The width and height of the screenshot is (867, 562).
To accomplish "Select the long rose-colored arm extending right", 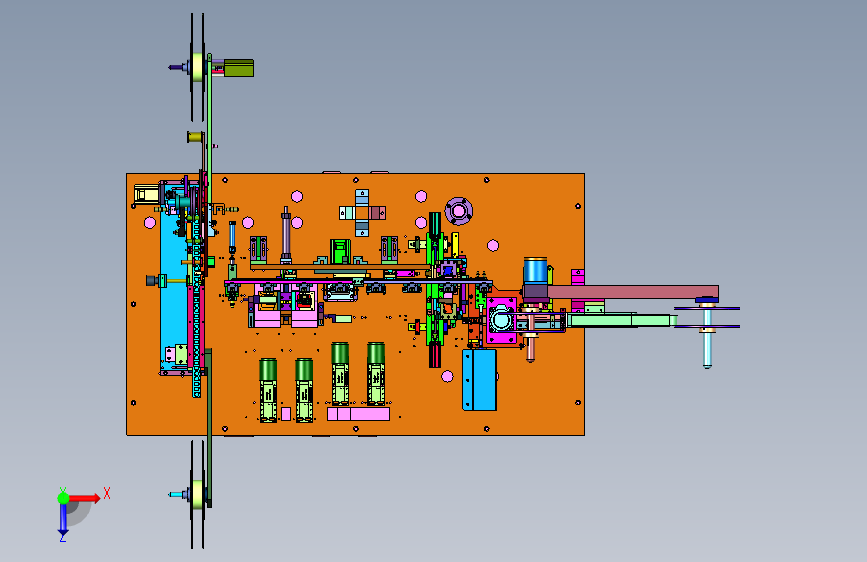I will tap(633, 292).
